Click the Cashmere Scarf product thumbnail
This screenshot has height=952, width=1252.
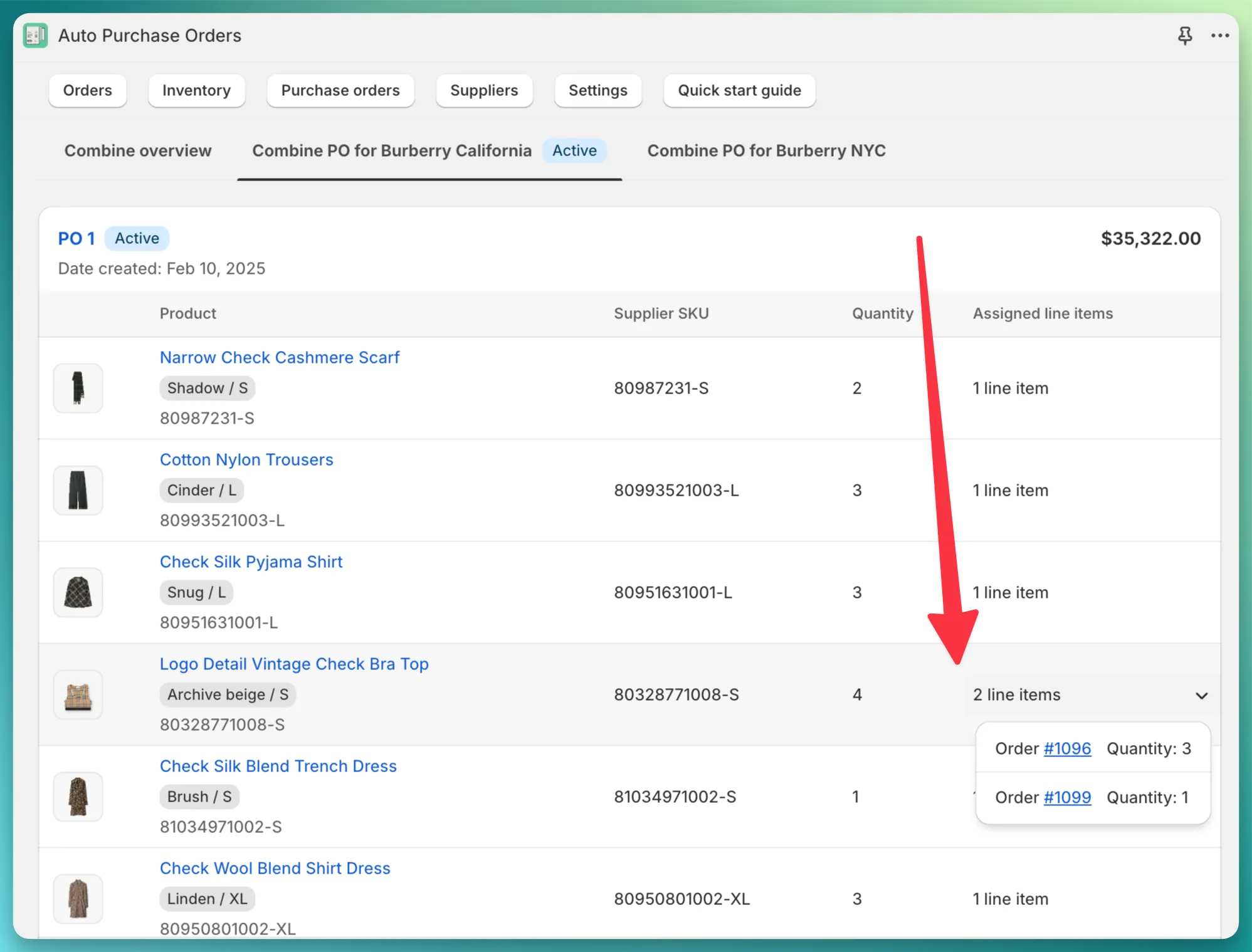tap(78, 388)
